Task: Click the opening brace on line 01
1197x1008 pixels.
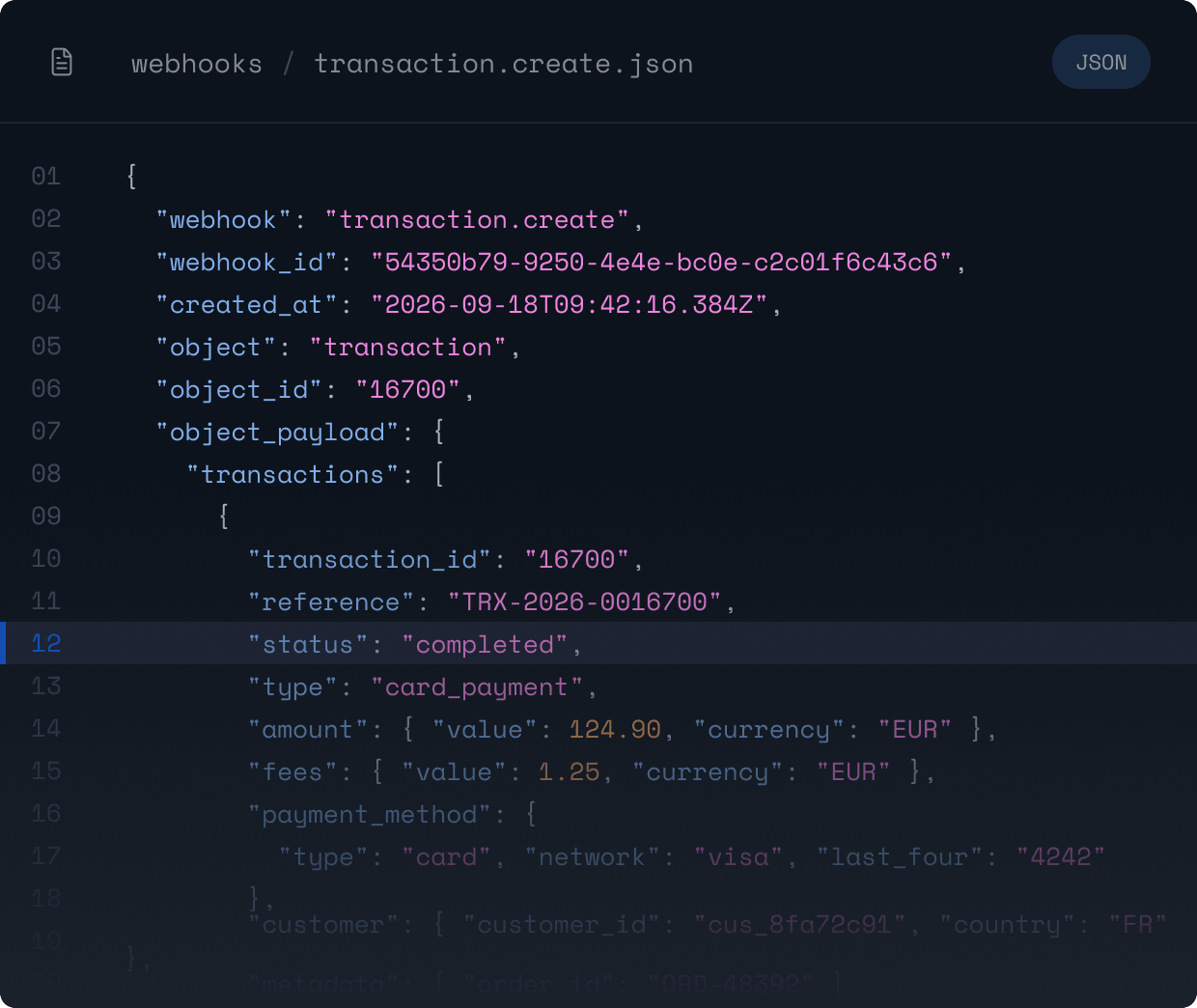Action: (131, 176)
